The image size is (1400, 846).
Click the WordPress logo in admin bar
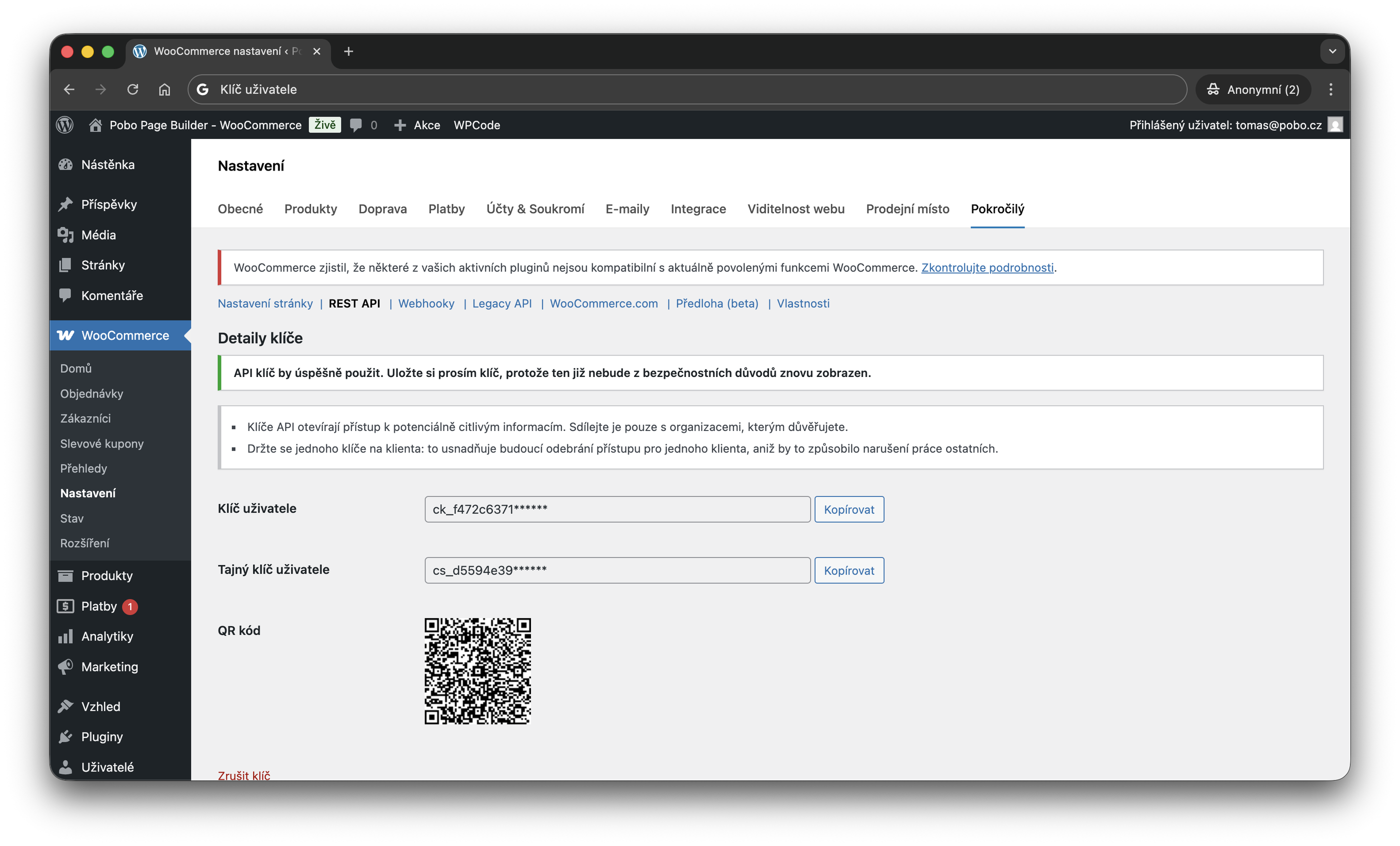(65, 125)
